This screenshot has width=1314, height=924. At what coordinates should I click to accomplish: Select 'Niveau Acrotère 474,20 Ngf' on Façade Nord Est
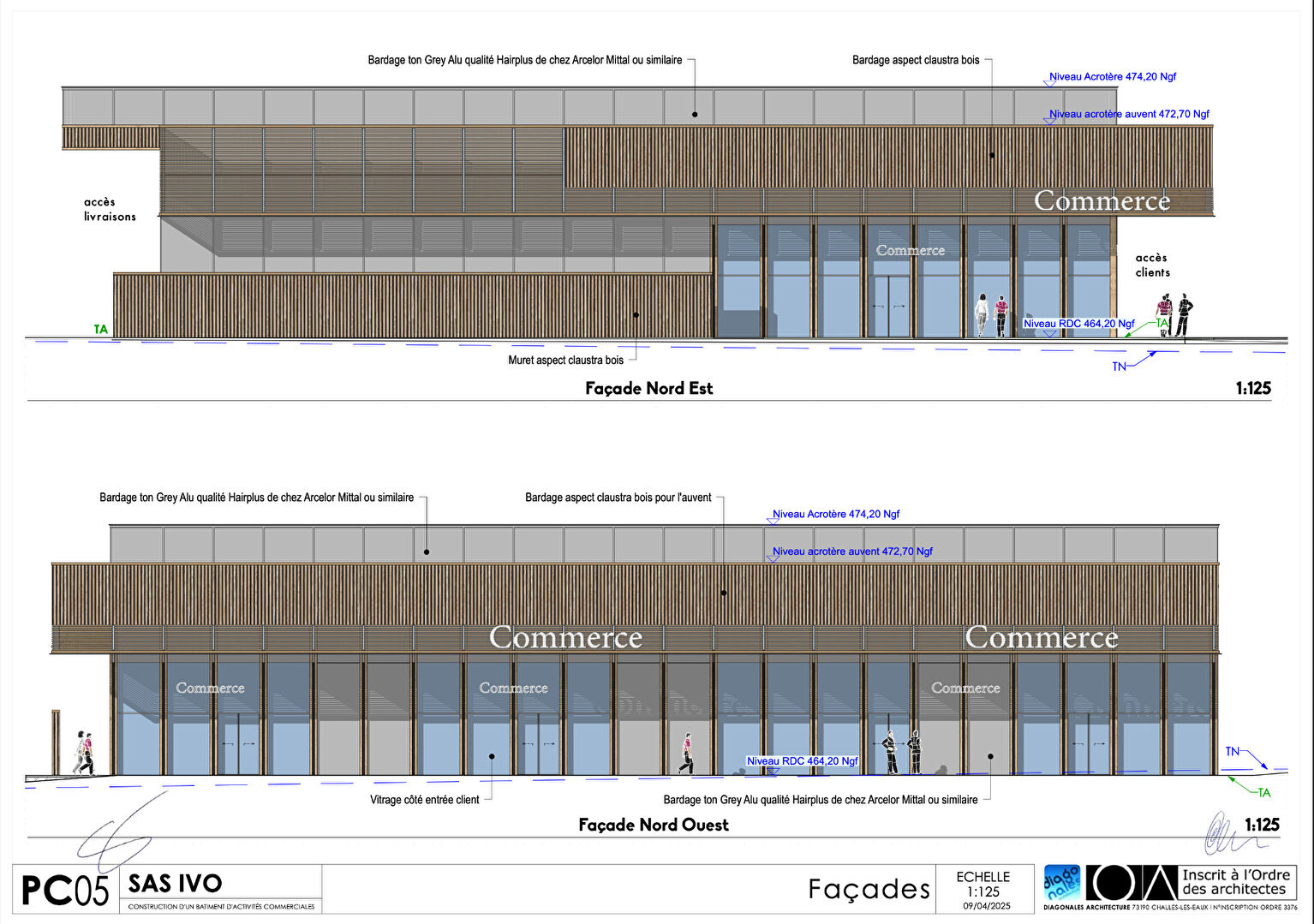(1113, 77)
